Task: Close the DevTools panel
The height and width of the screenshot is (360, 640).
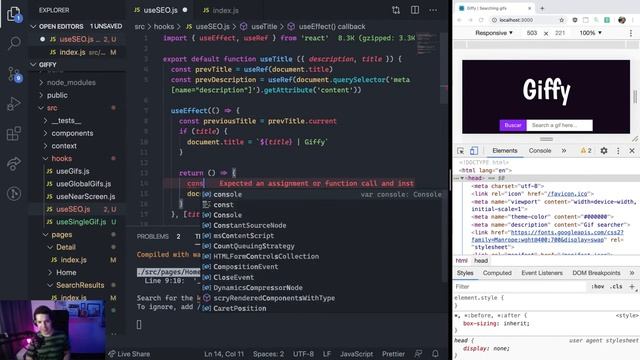Action: point(632,151)
